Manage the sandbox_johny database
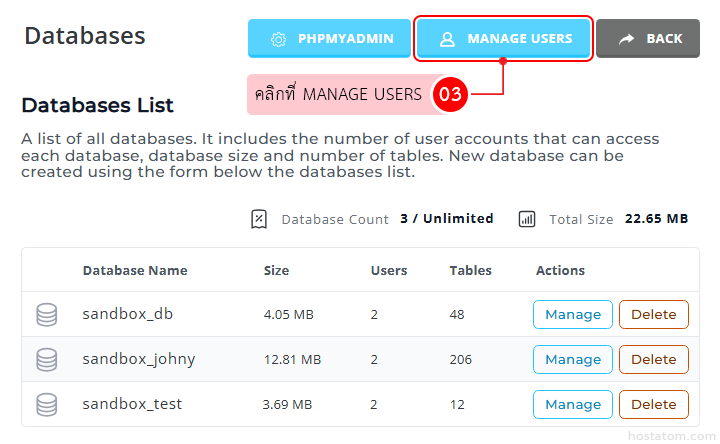The width and height of the screenshot is (720, 444). pyautogui.click(x=573, y=360)
